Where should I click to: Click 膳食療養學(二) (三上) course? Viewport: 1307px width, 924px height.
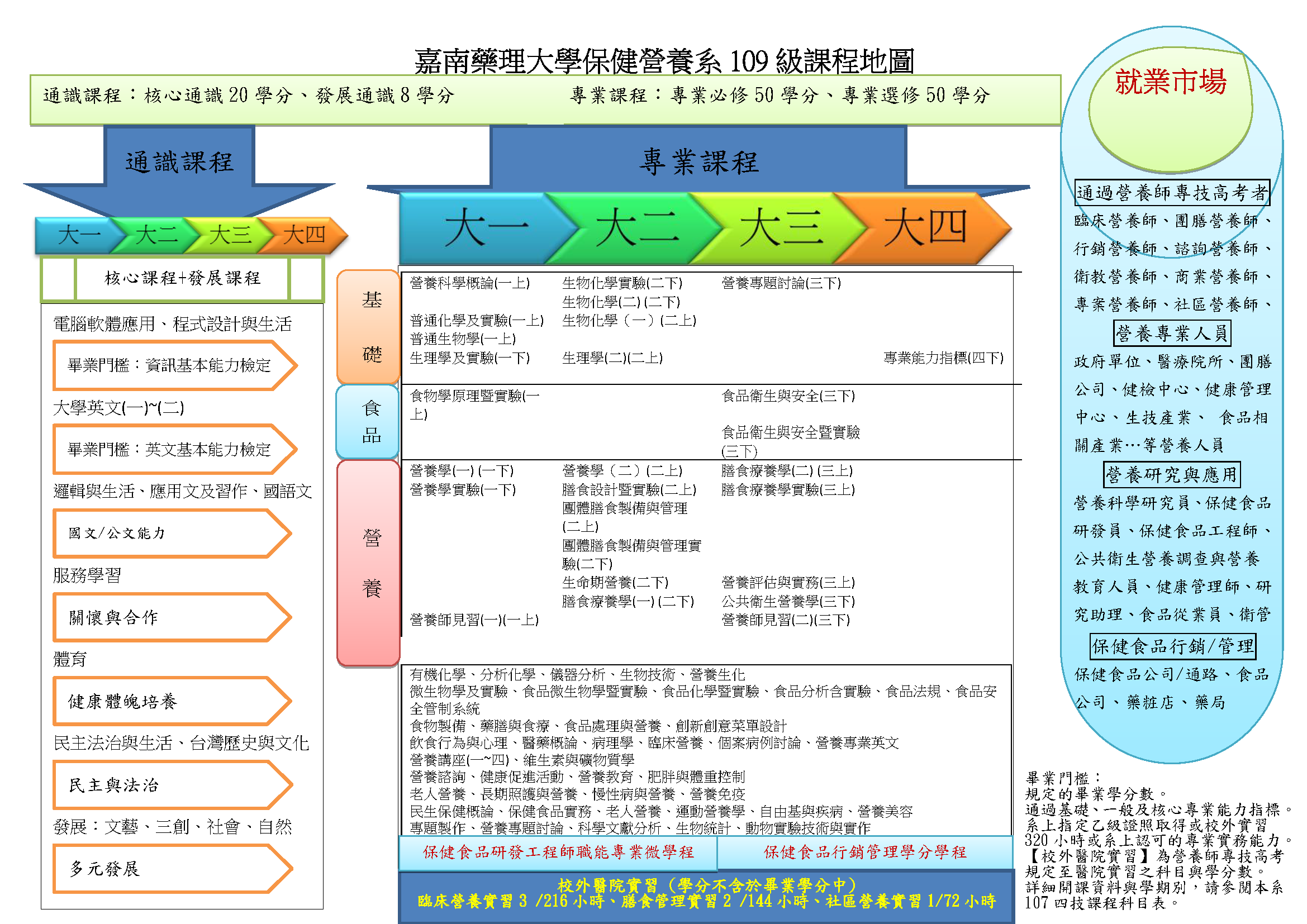point(787,471)
